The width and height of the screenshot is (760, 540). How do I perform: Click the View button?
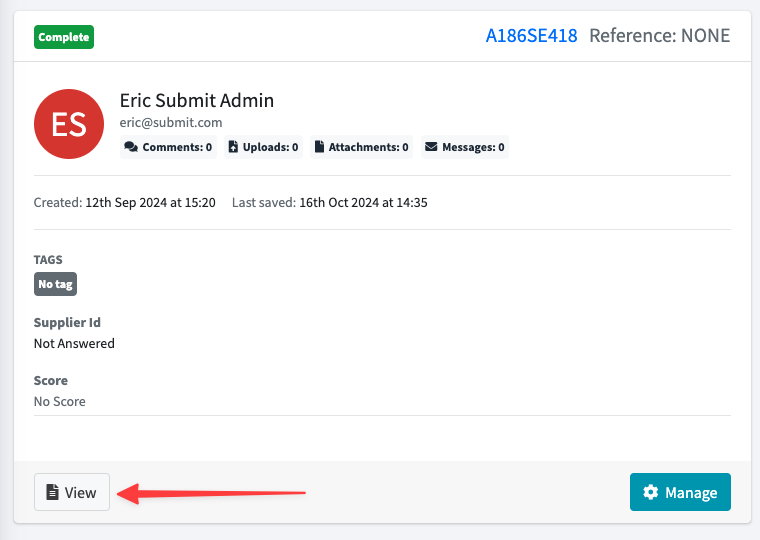point(72,492)
